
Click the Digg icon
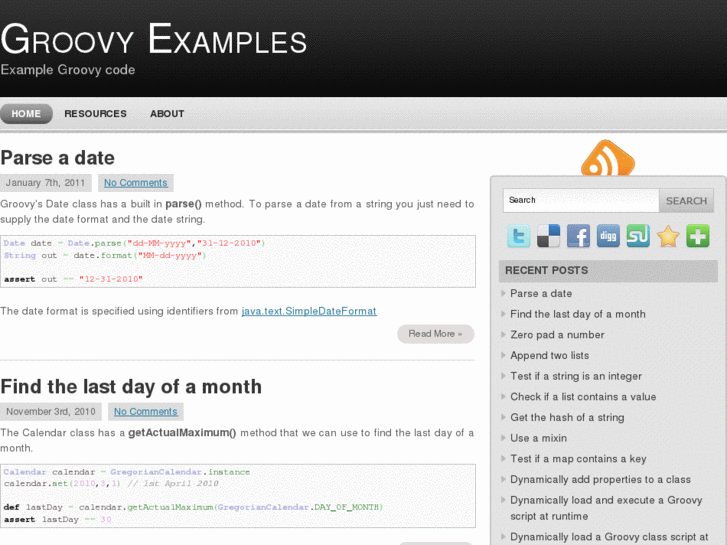point(608,236)
